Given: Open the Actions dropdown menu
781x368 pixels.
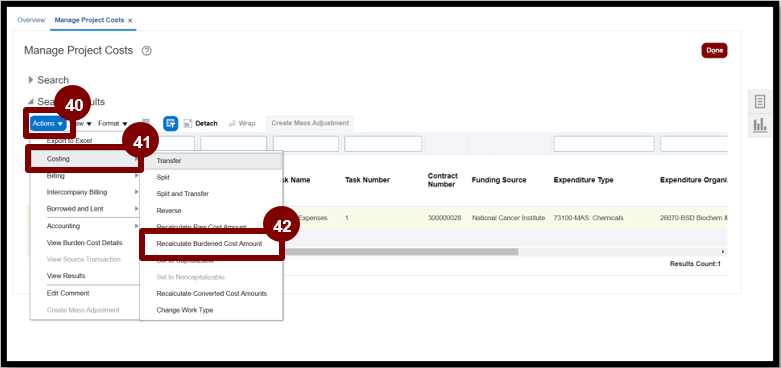Looking at the screenshot, I should (x=48, y=123).
